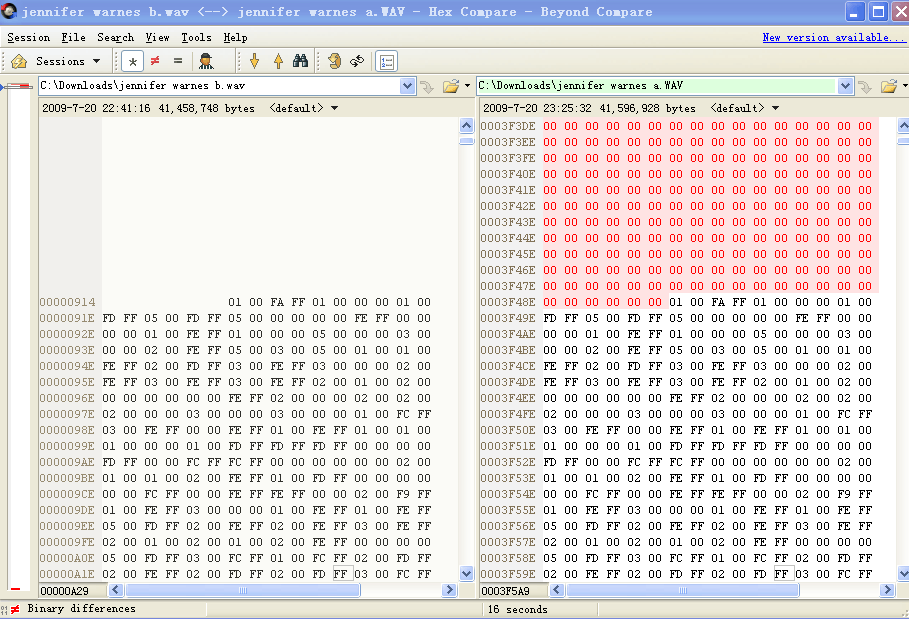Click right pane go/load arrow icon

pyautogui.click(x=865, y=87)
